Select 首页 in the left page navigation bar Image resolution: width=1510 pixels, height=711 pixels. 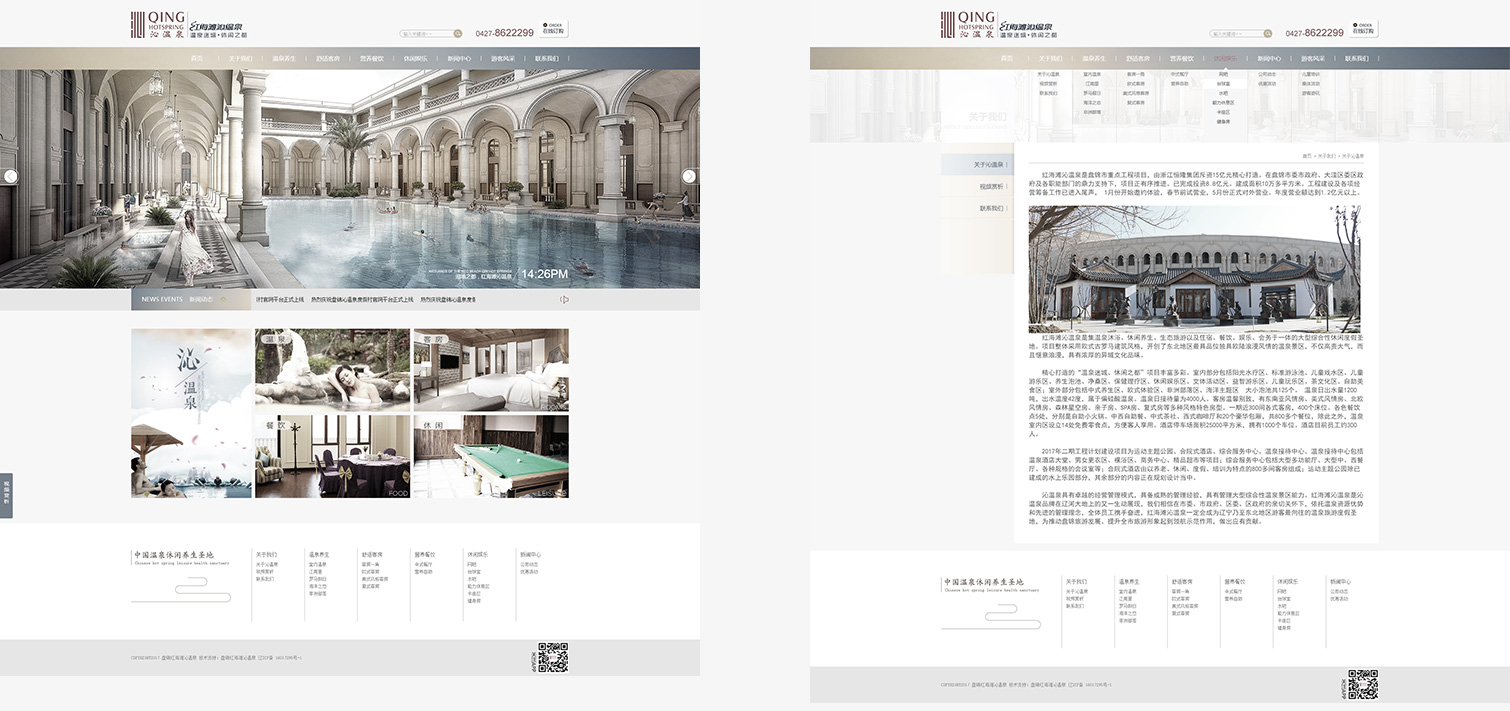click(197, 59)
